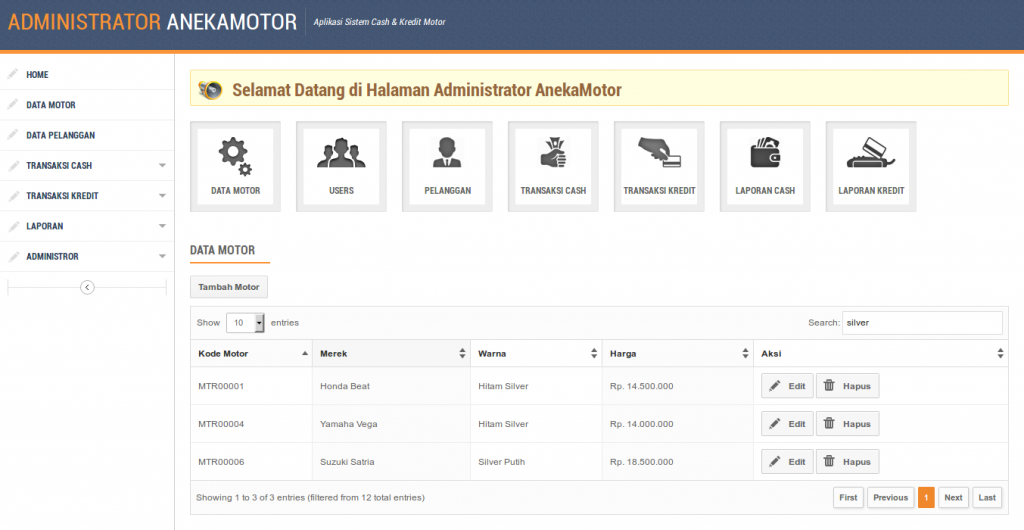Click the ADMINISTRATOR ANEKAMOTOR header title

tap(152, 22)
